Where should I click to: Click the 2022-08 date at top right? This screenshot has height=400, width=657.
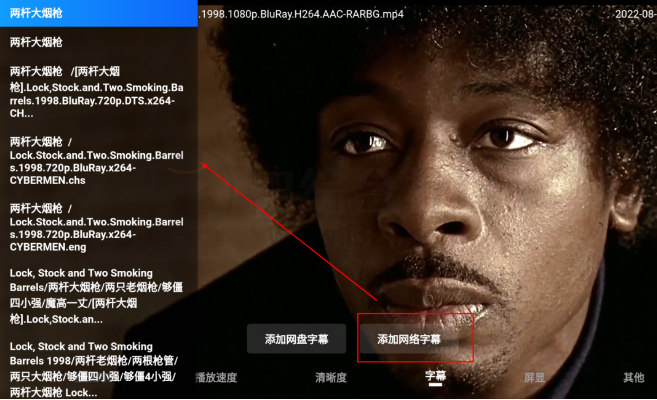coord(636,14)
